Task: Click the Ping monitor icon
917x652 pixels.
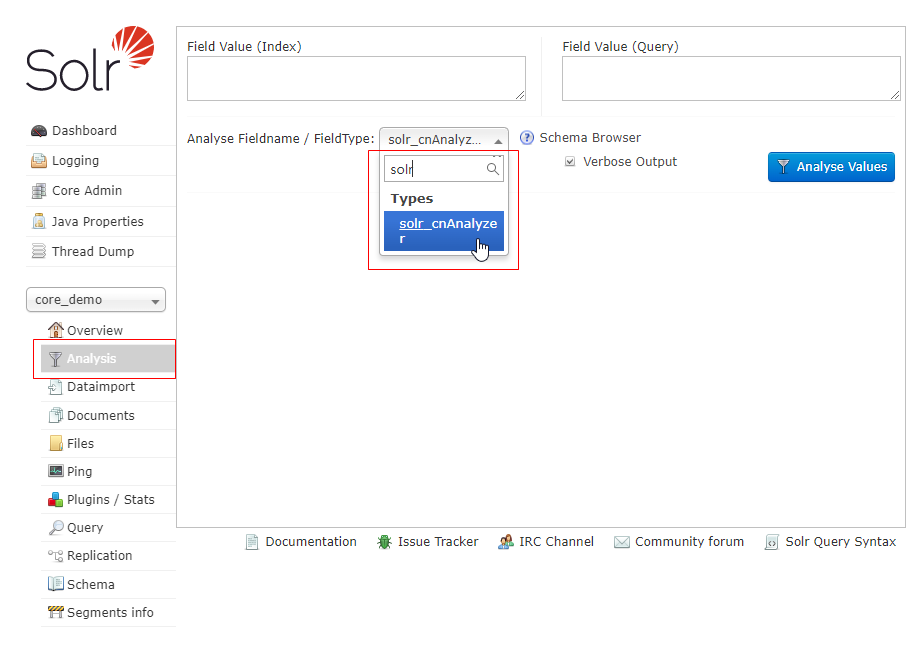Action: (x=56, y=471)
